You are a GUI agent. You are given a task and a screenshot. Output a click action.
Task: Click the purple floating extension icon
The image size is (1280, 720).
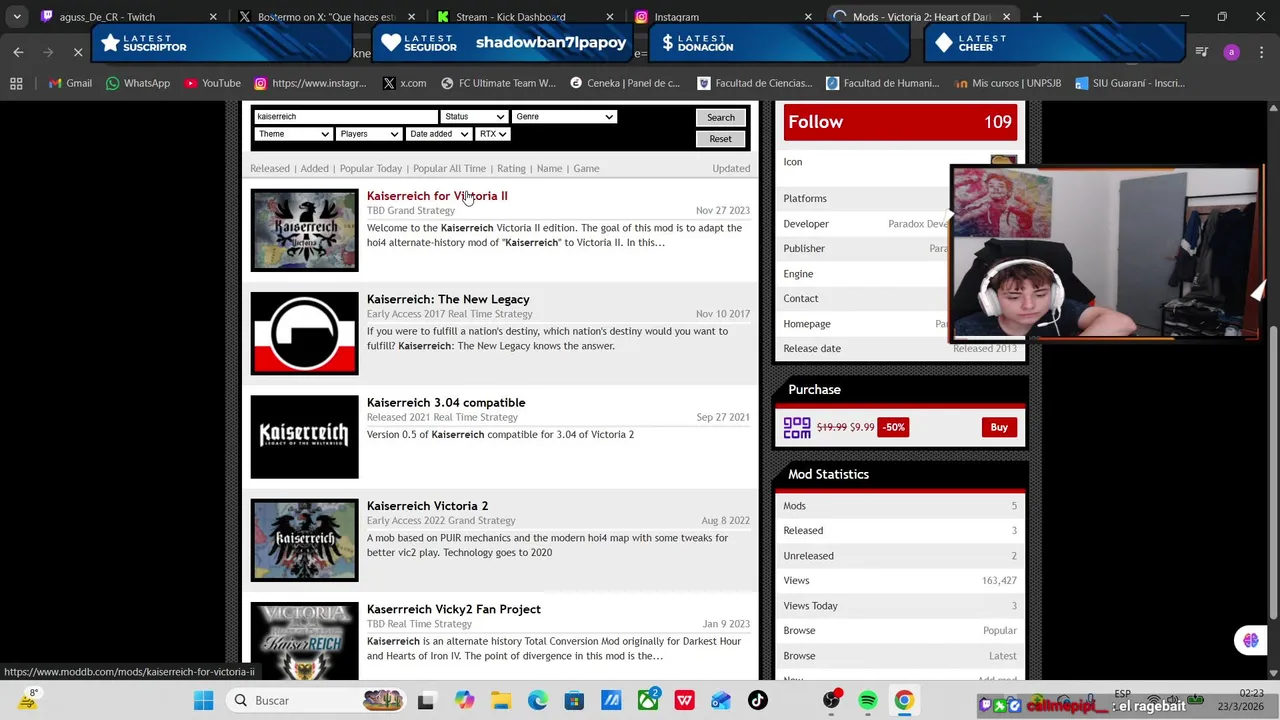1250,641
